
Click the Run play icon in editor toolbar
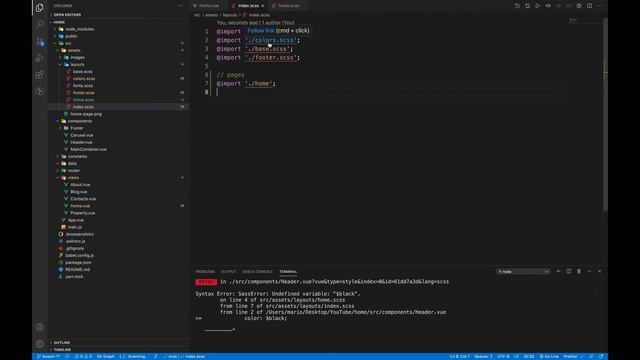(x=538, y=6)
